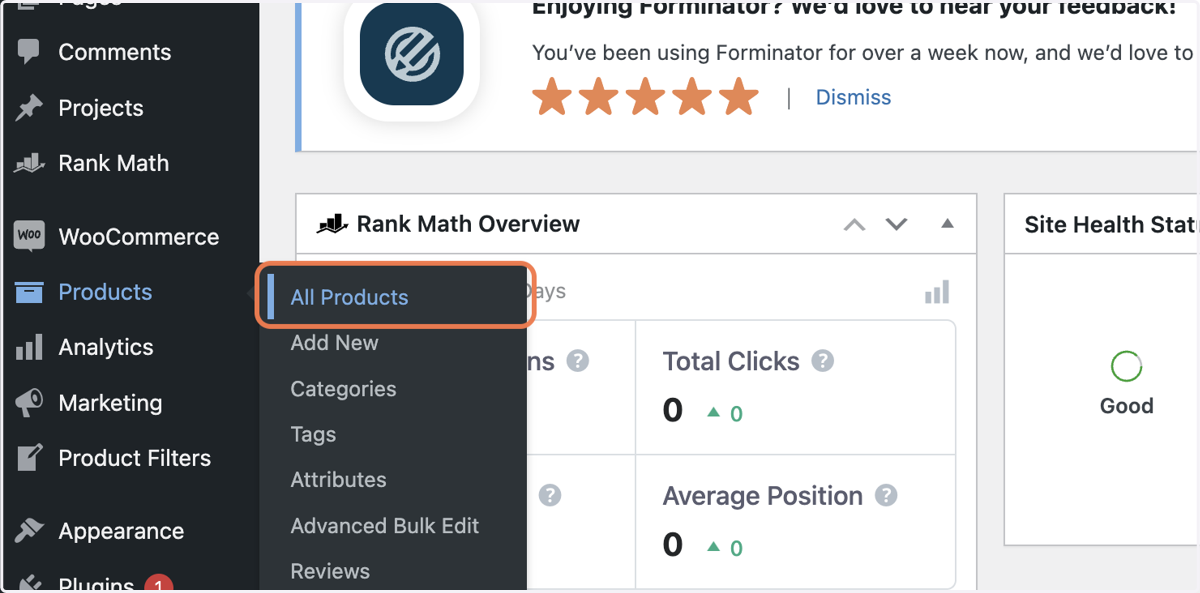The height and width of the screenshot is (593, 1200).
Task: Click the Plugins plug icon
Action: coord(29,583)
